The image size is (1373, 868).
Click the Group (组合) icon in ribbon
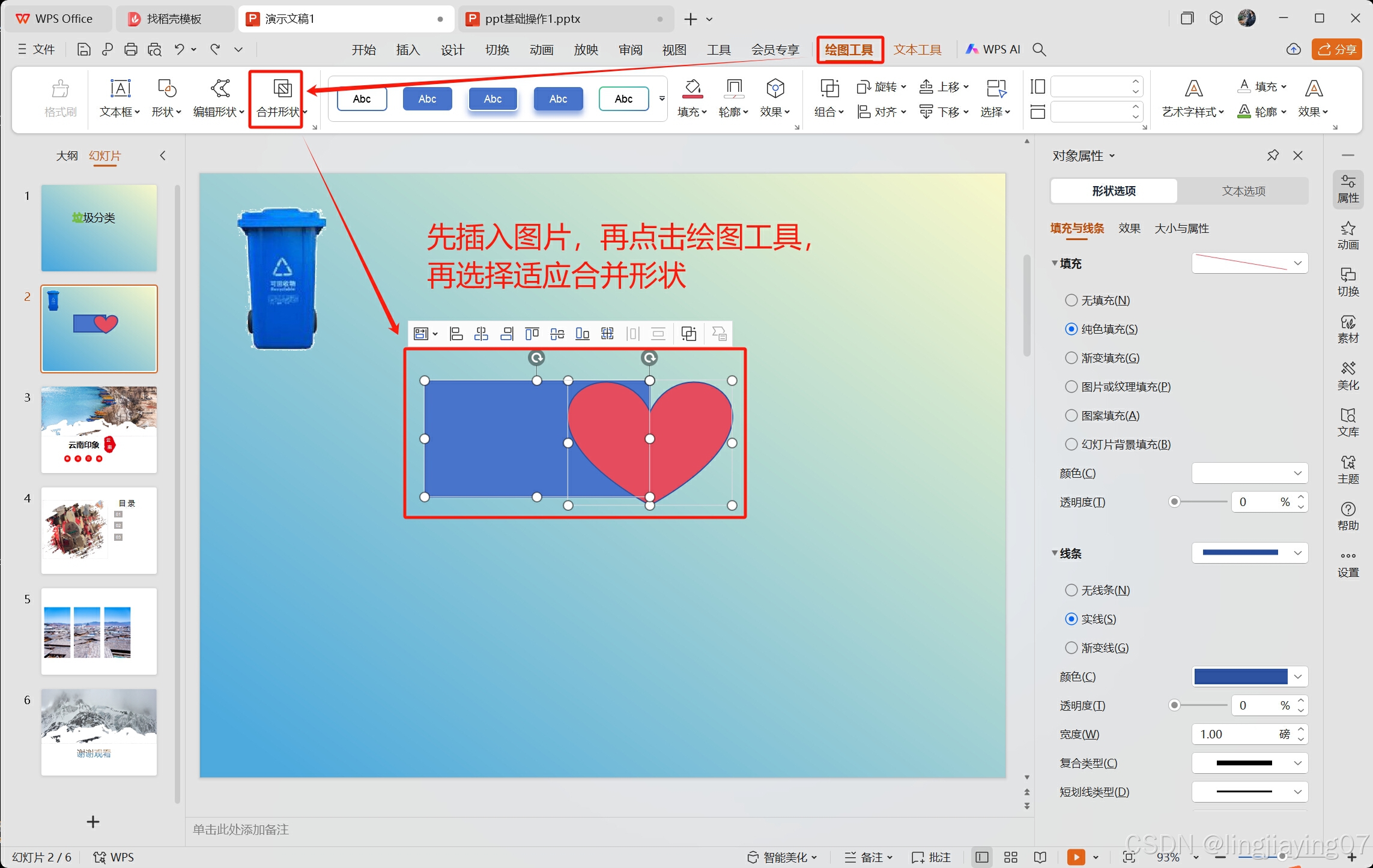tap(829, 89)
